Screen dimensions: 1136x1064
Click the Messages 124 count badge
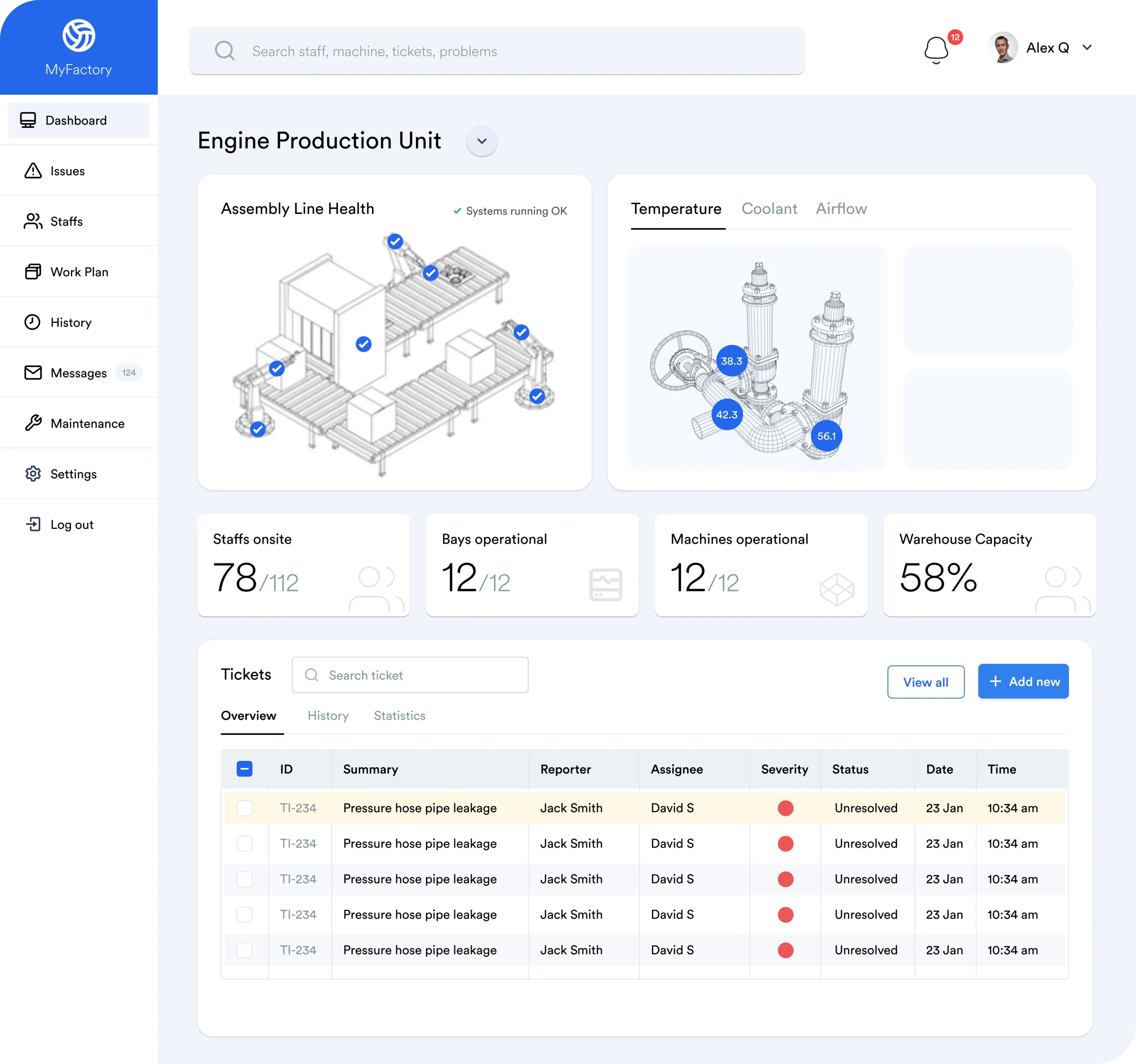[x=129, y=373]
